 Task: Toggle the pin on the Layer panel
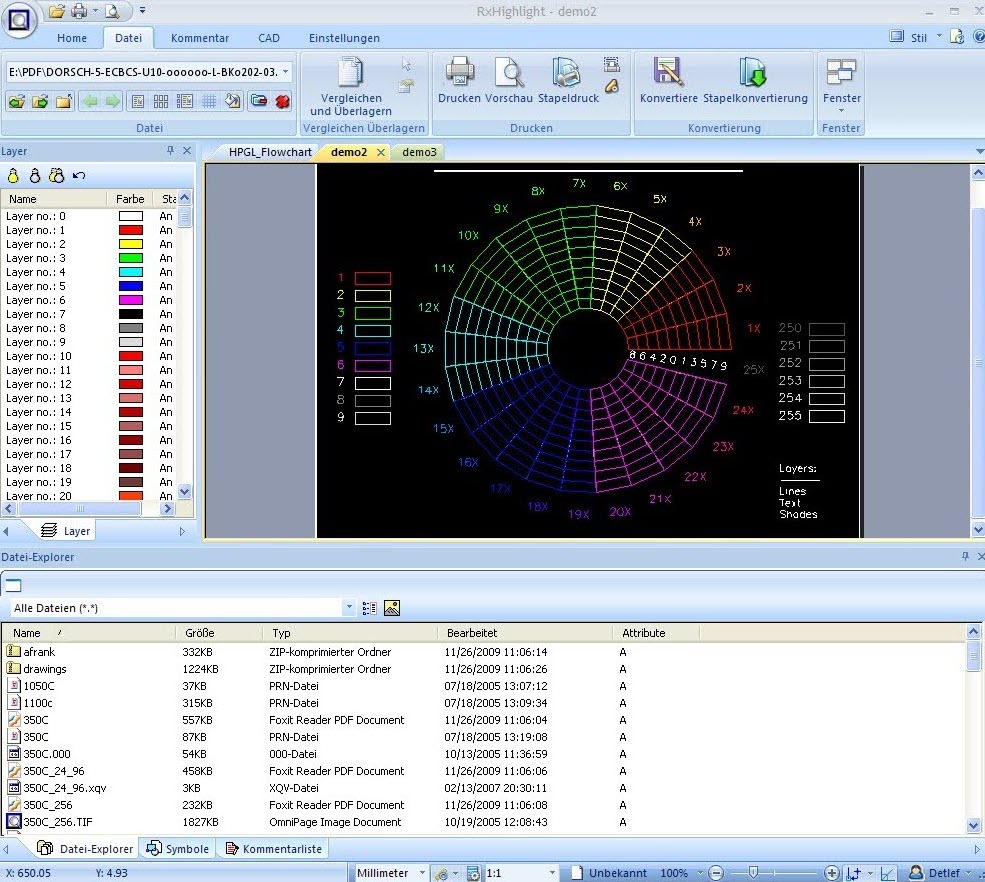tap(170, 151)
